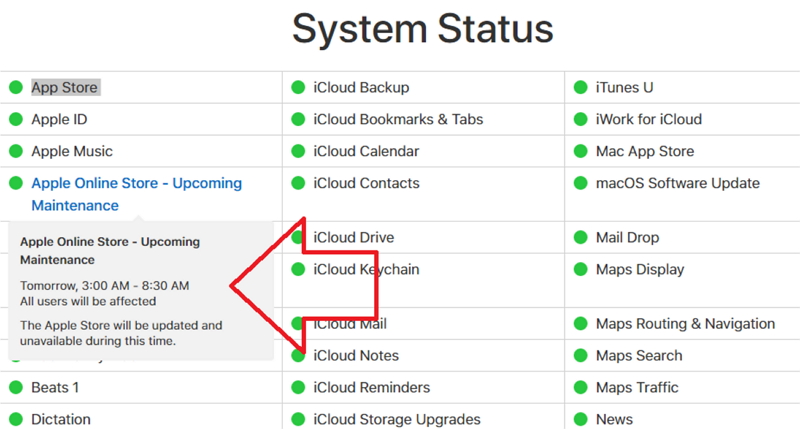The width and height of the screenshot is (800, 429).
Task: Click the status dot beside iCloud Backup
Action: point(298,88)
